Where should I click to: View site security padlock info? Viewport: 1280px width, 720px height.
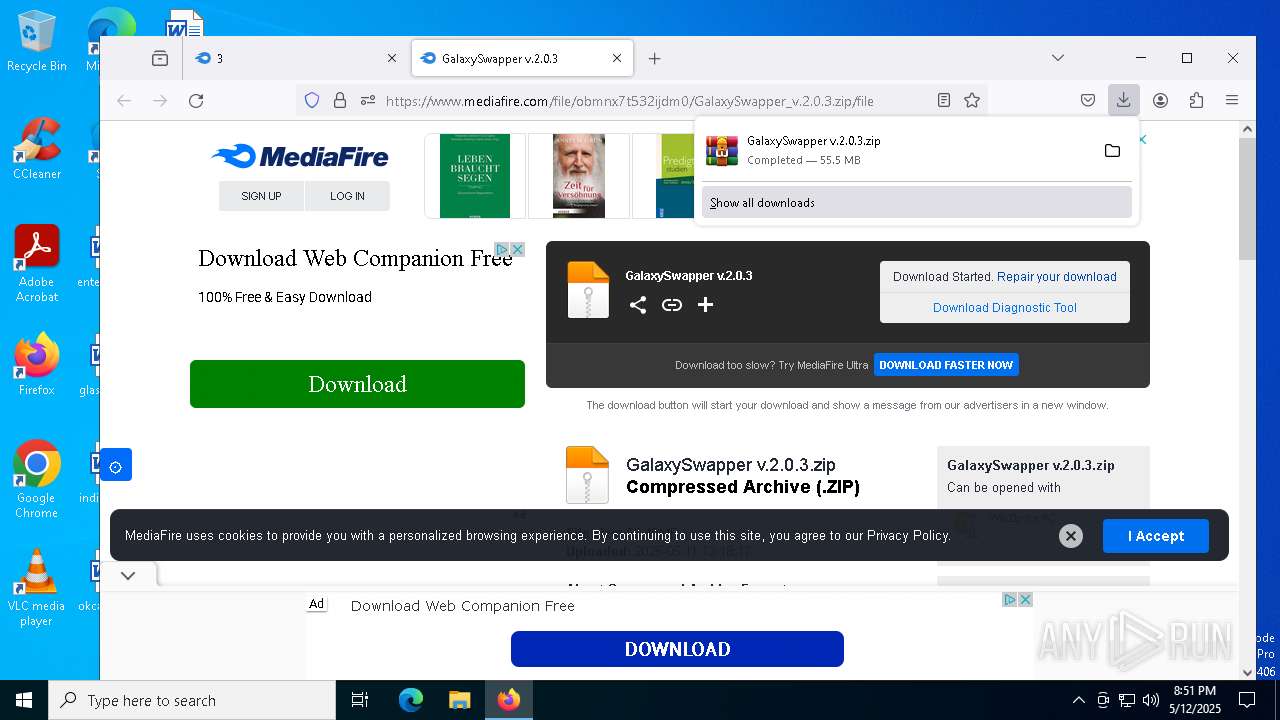(x=340, y=100)
